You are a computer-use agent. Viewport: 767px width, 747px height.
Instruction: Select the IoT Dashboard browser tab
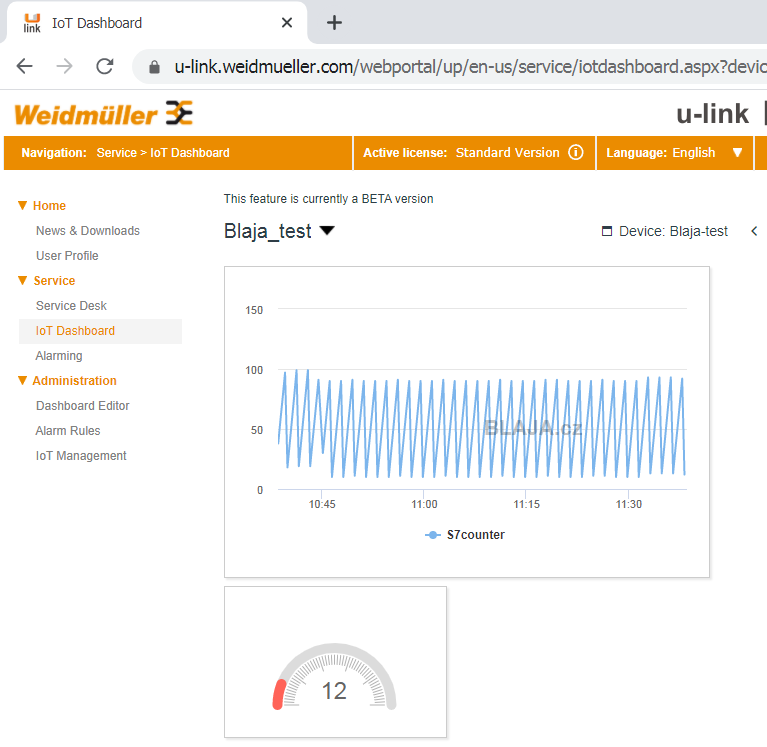click(x=155, y=23)
